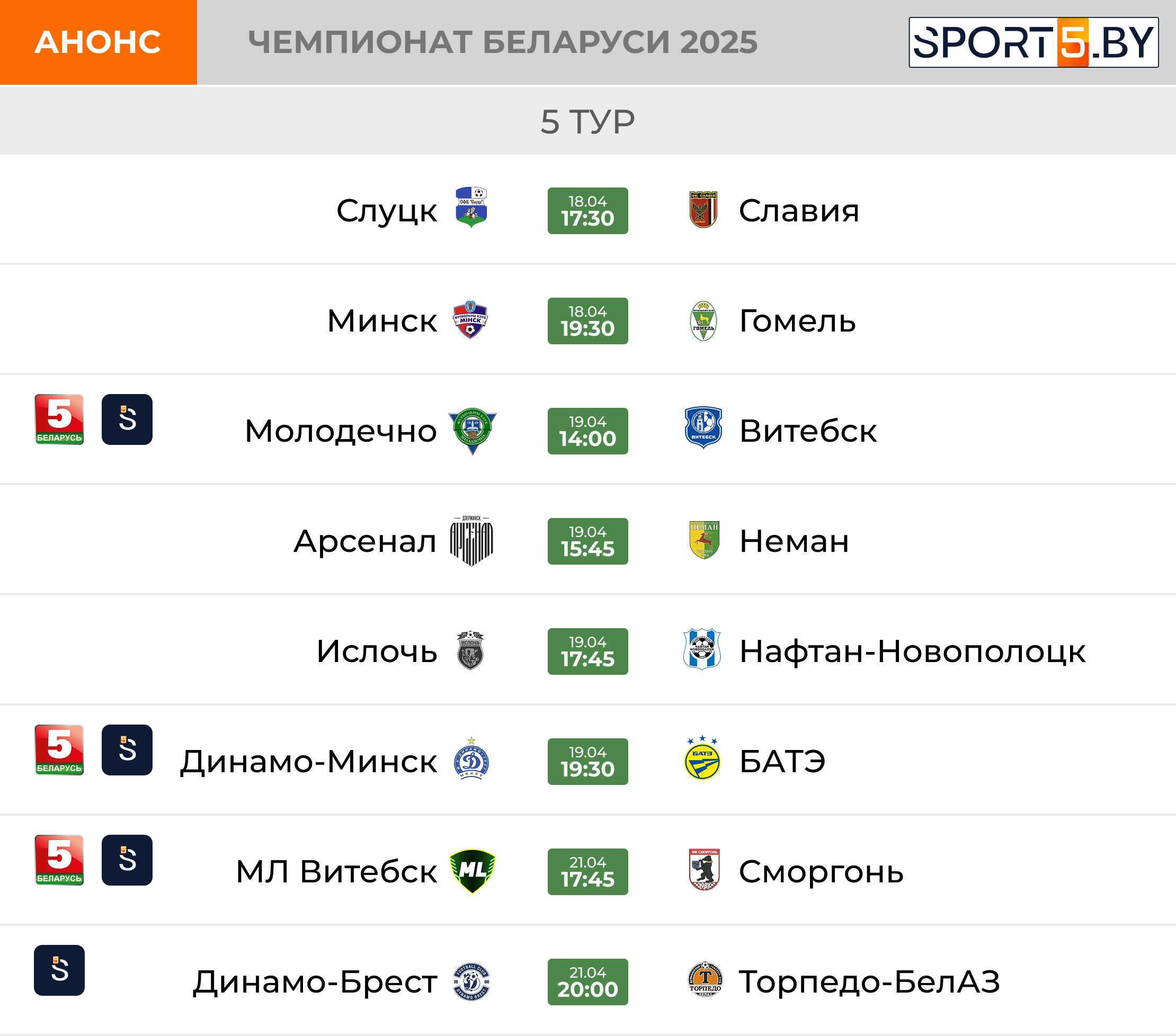Select the Torpedo-BelAZ club emblem

coord(705,979)
